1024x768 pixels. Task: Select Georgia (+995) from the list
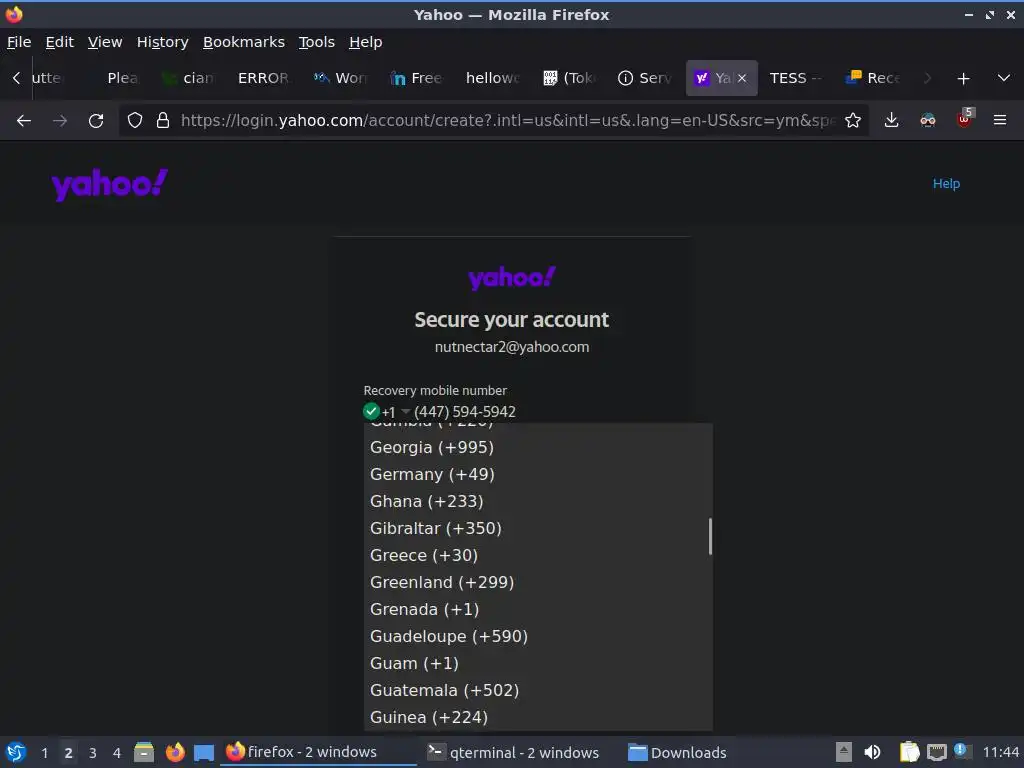coord(538,447)
